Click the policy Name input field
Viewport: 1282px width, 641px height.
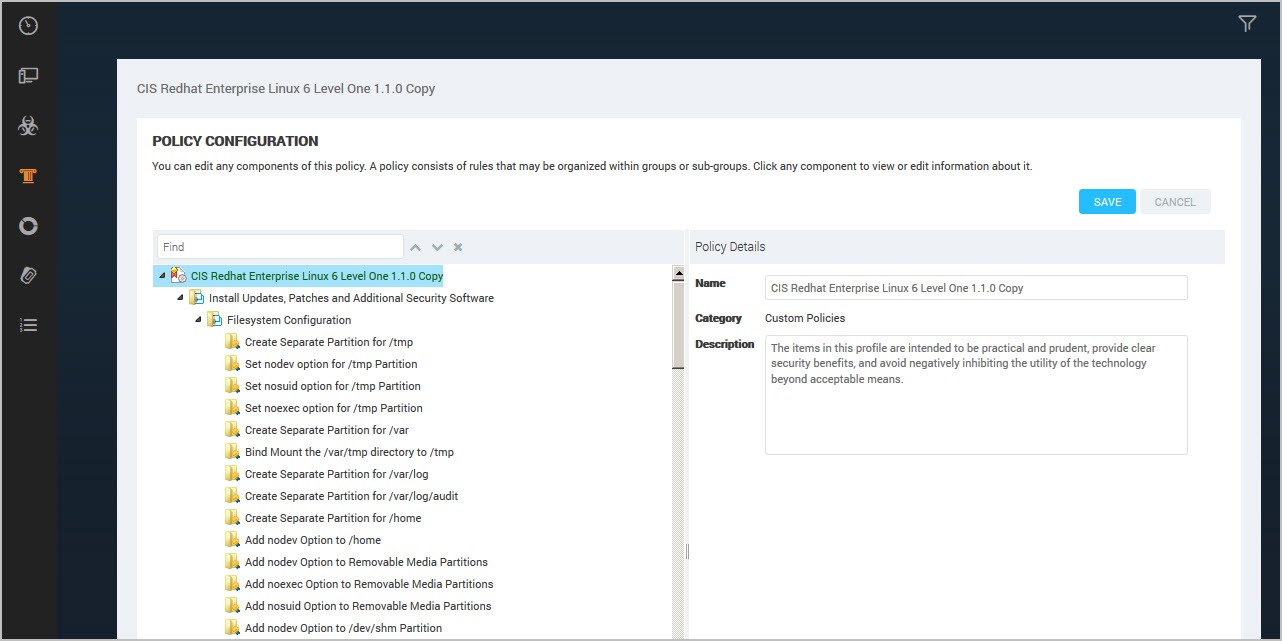click(x=976, y=288)
